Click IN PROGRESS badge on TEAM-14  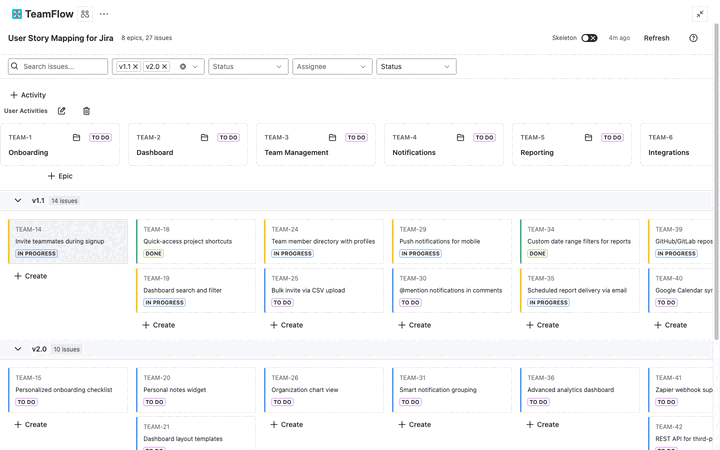36,253
